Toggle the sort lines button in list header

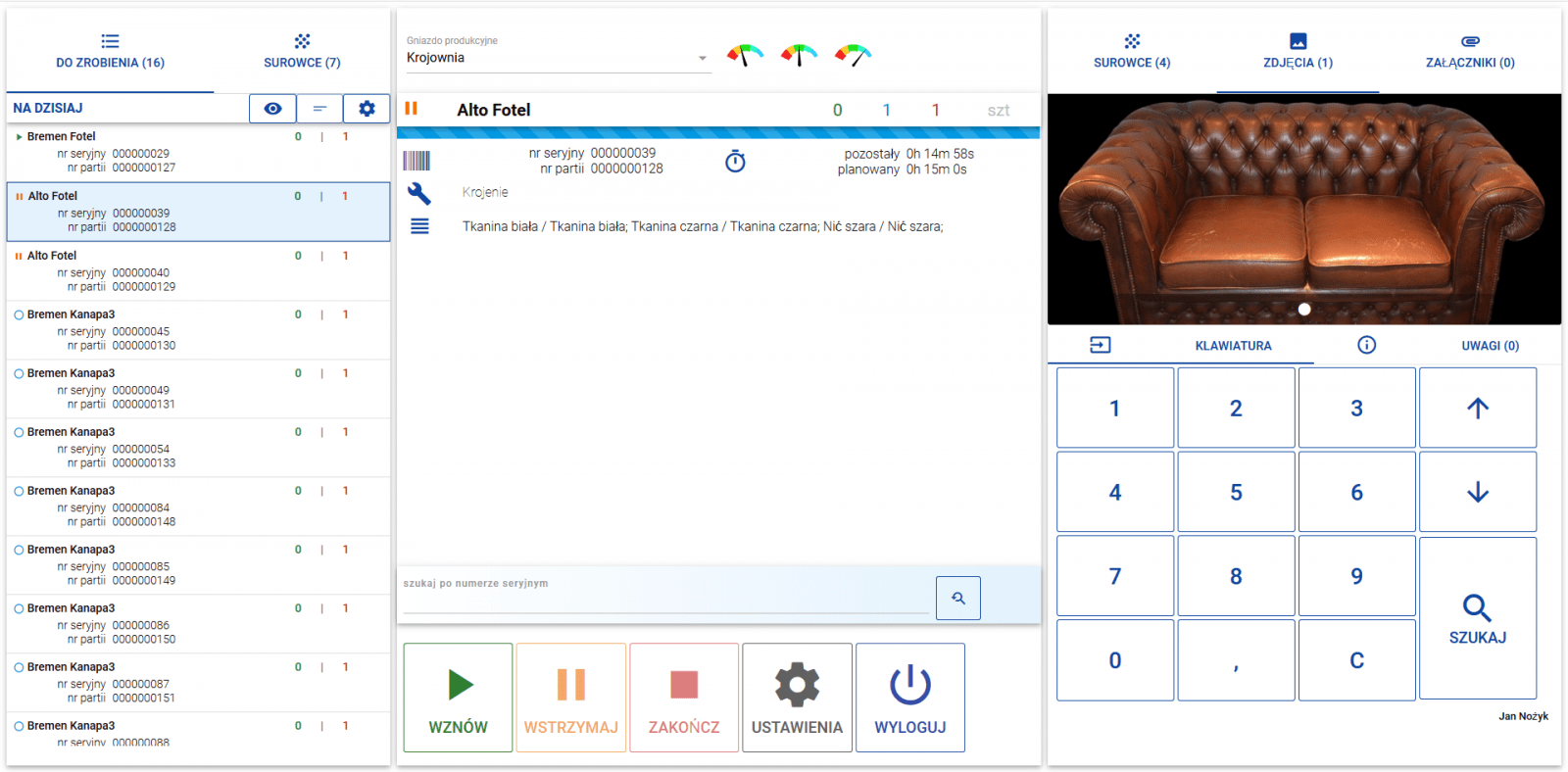(319, 109)
